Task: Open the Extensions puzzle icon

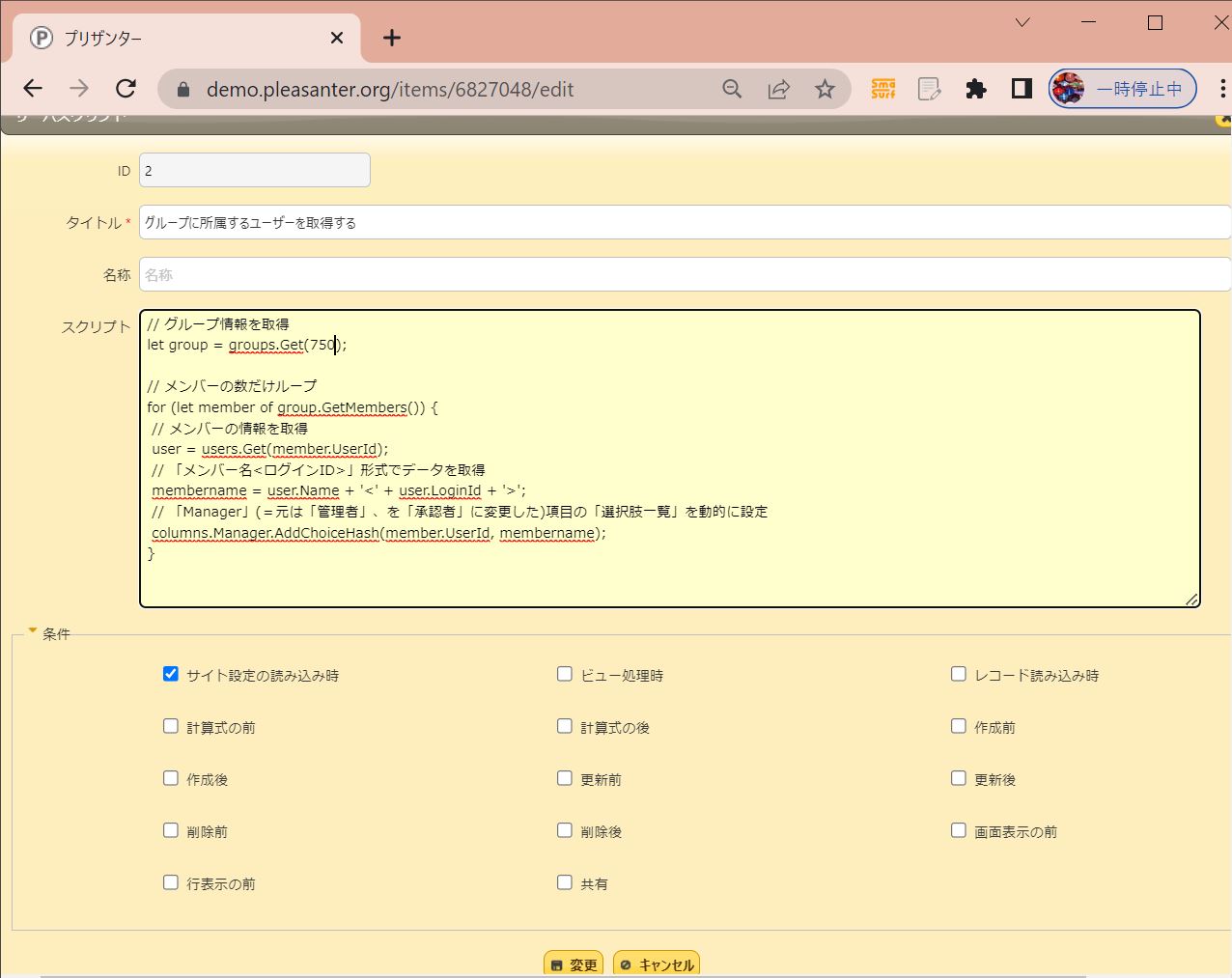Action: click(x=976, y=89)
